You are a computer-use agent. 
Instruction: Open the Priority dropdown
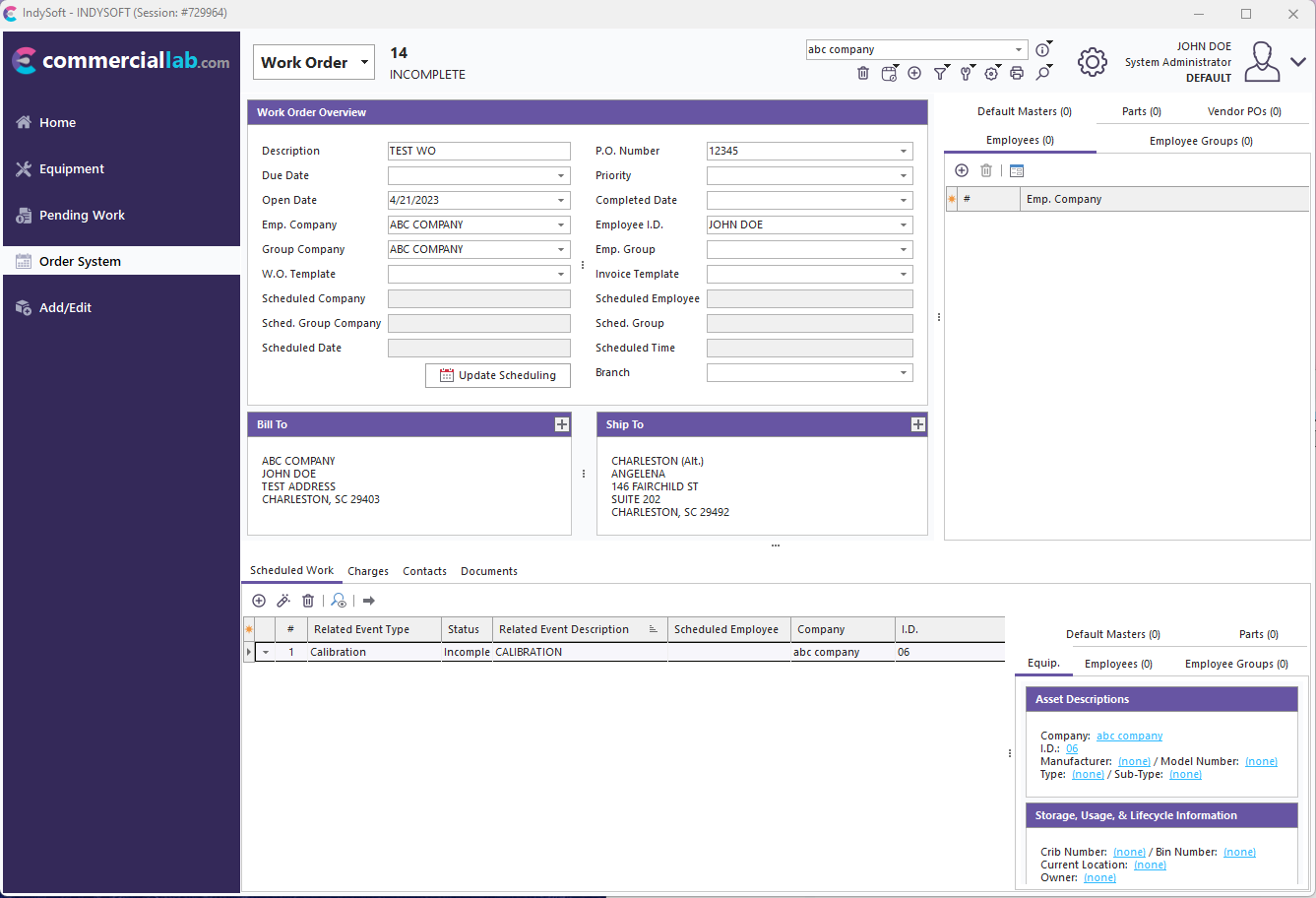[x=904, y=176]
